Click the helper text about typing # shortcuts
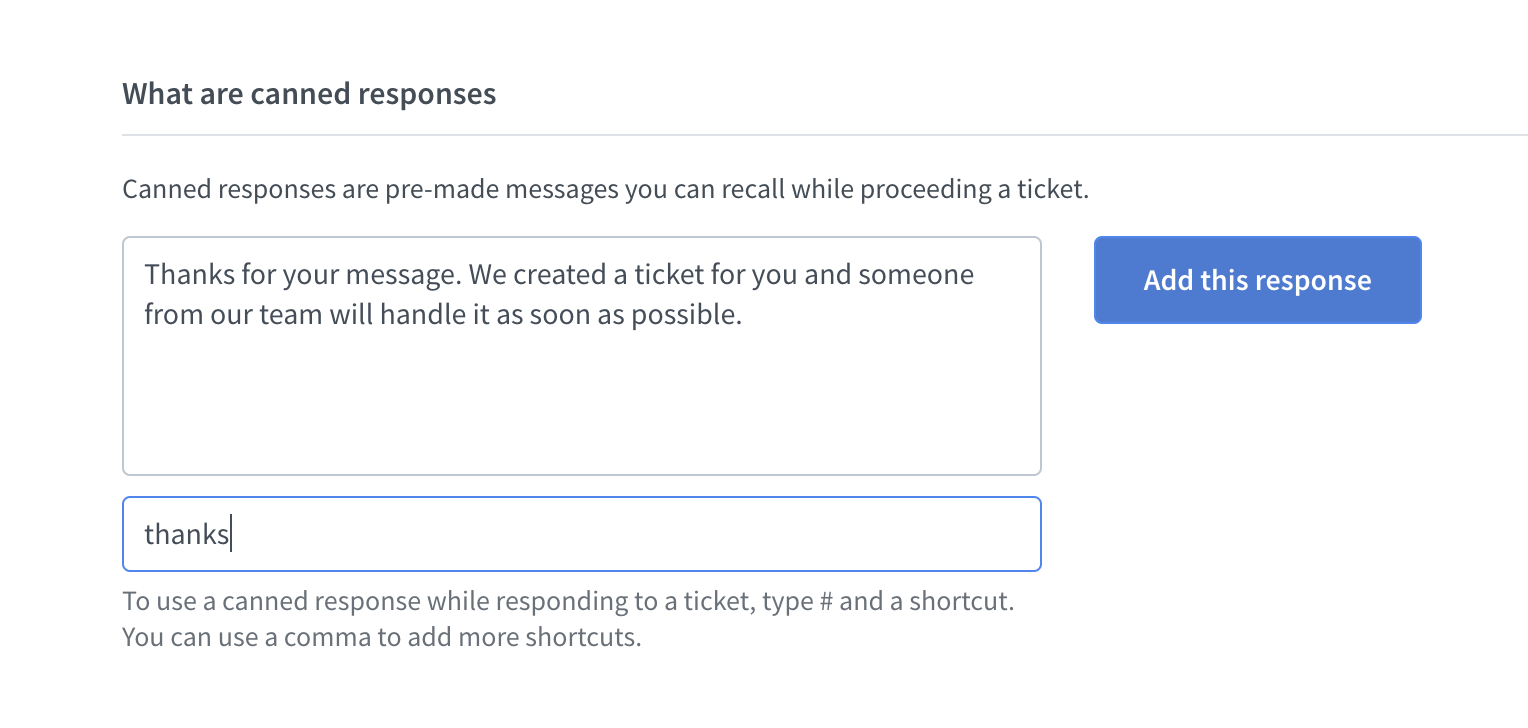The image size is (1528, 728). coord(567,600)
